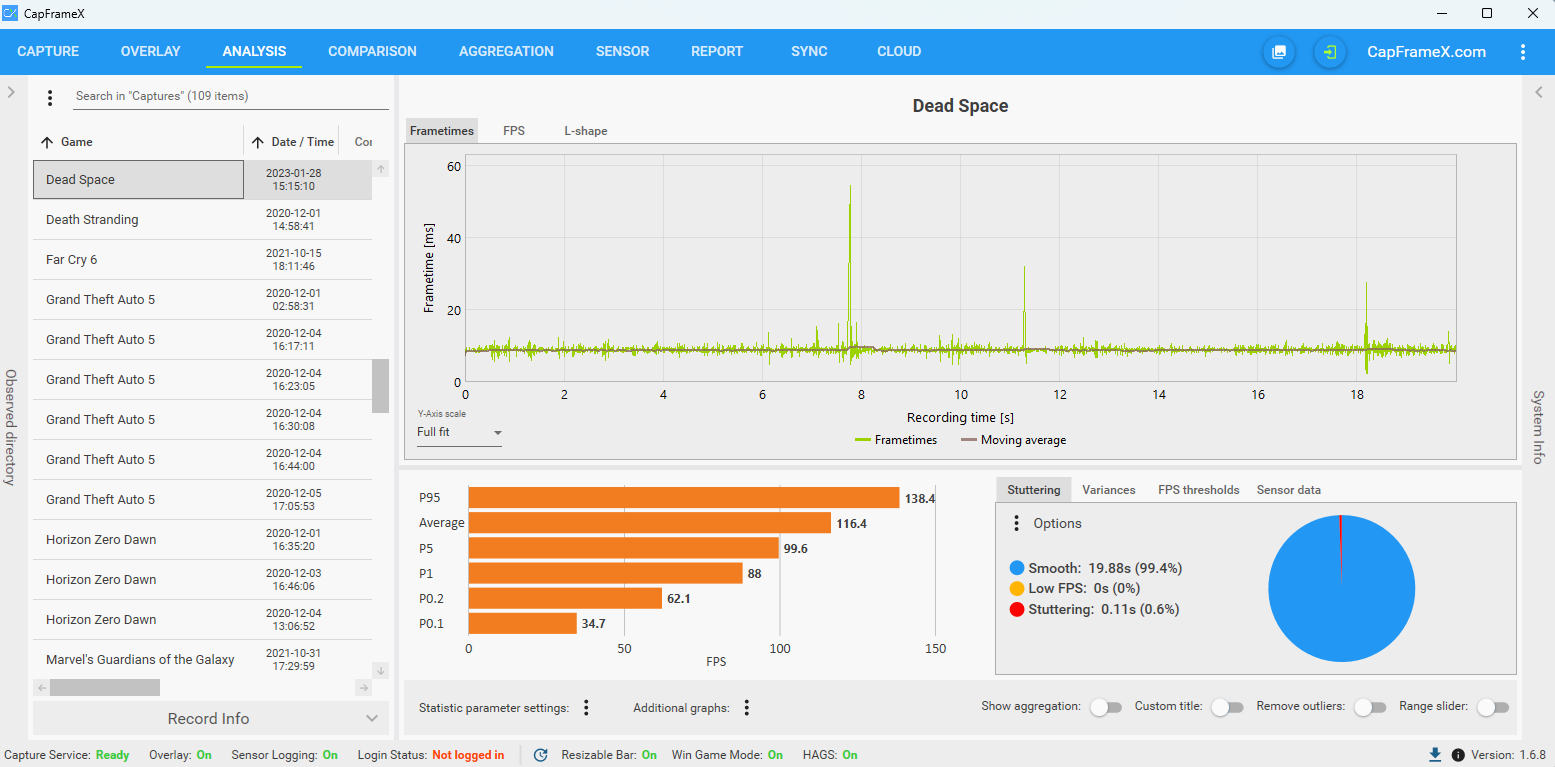The height and width of the screenshot is (767, 1555).
Task: Select Grand Theft Auto 5 at 16:17:11
Action: click(x=202, y=340)
